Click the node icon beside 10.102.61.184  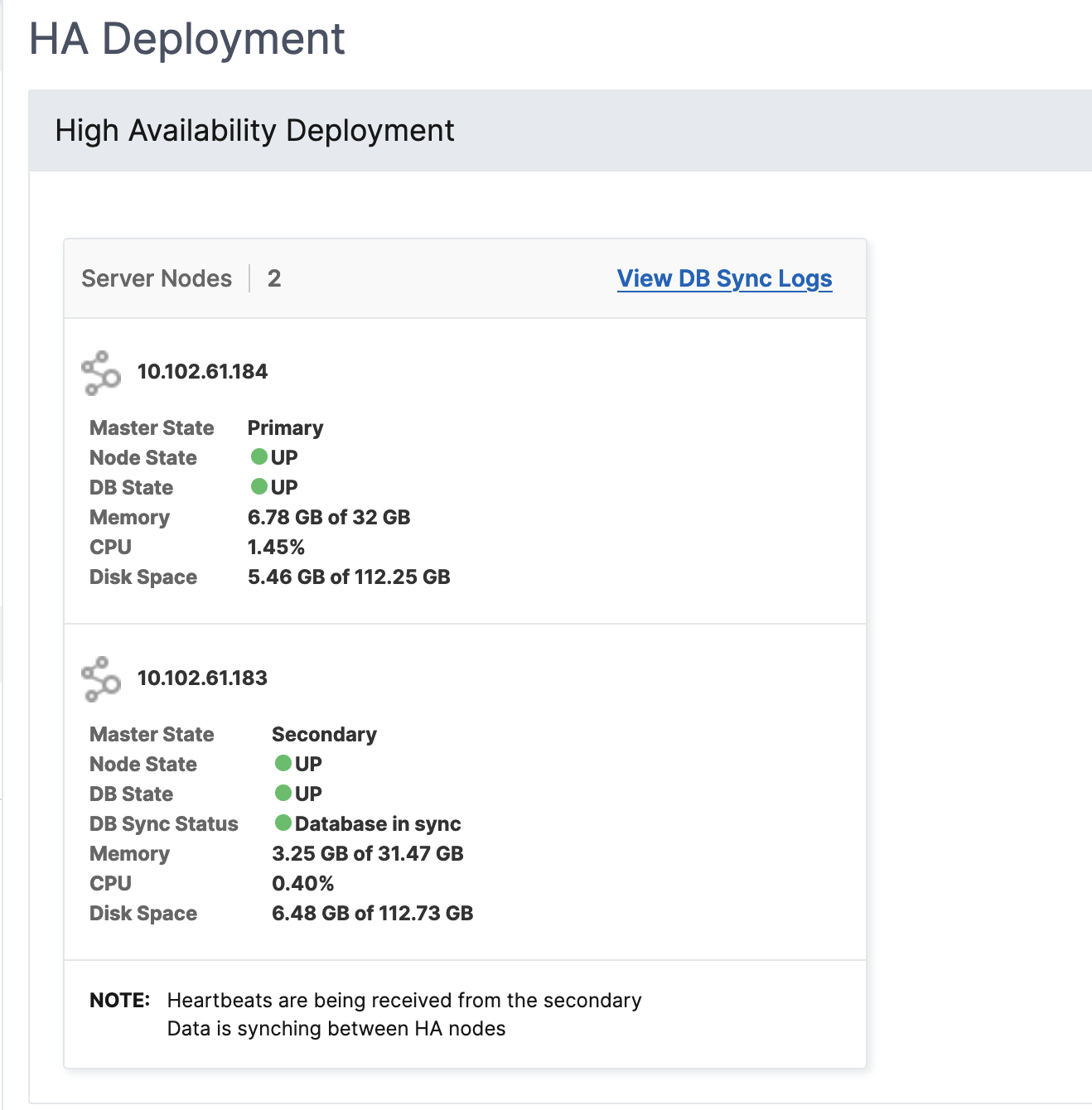point(101,373)
